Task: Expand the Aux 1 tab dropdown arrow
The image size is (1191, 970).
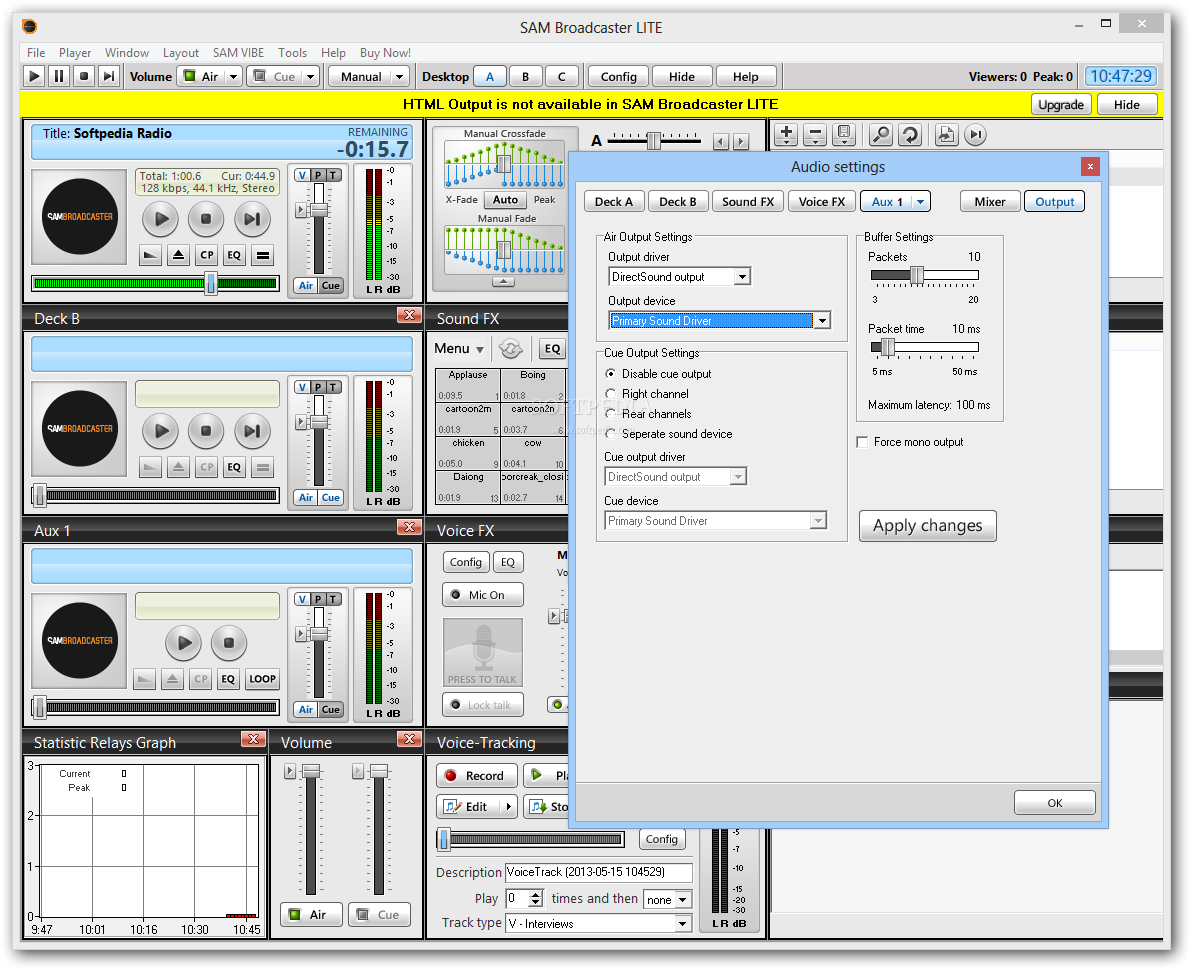Action: coord(921,202)
